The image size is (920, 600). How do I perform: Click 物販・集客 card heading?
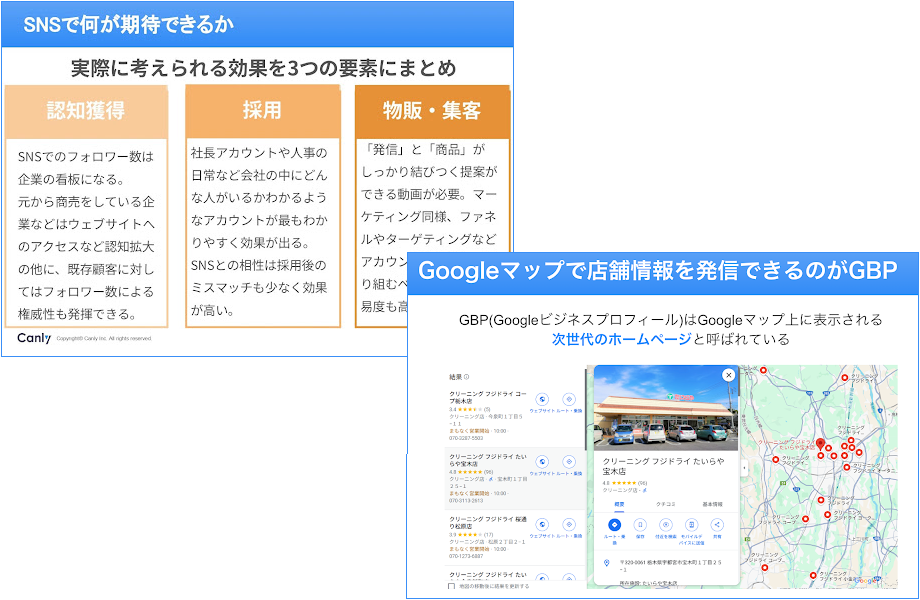click(x=432, y=110)
